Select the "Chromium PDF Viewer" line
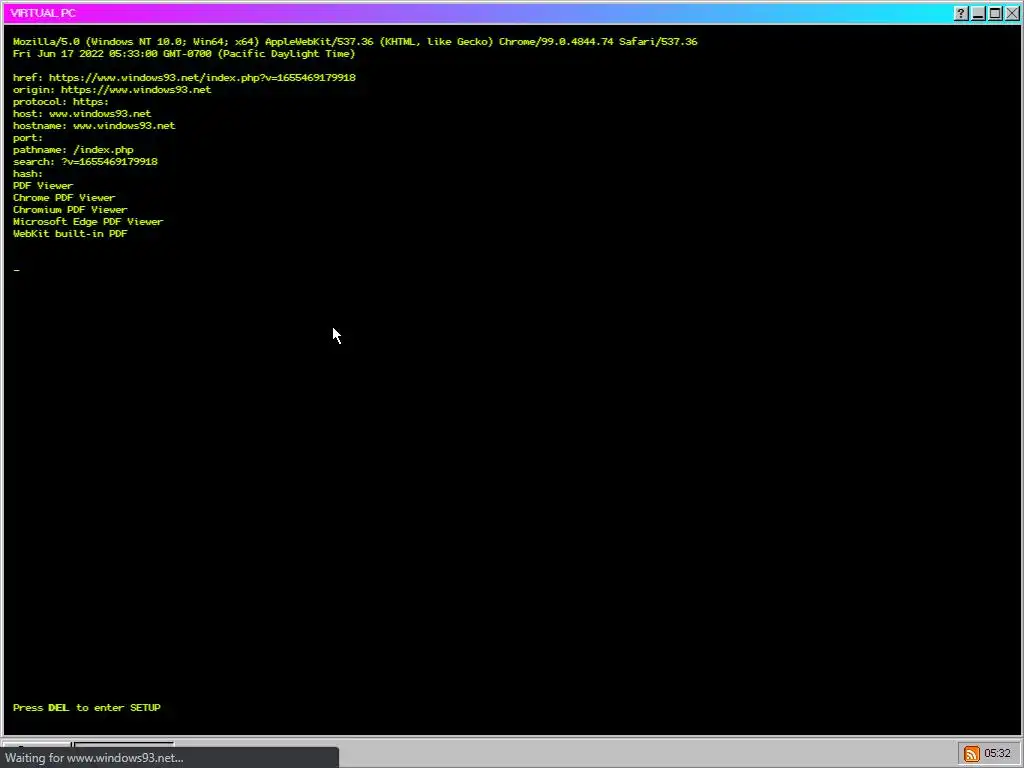 [x=70, y=210]
